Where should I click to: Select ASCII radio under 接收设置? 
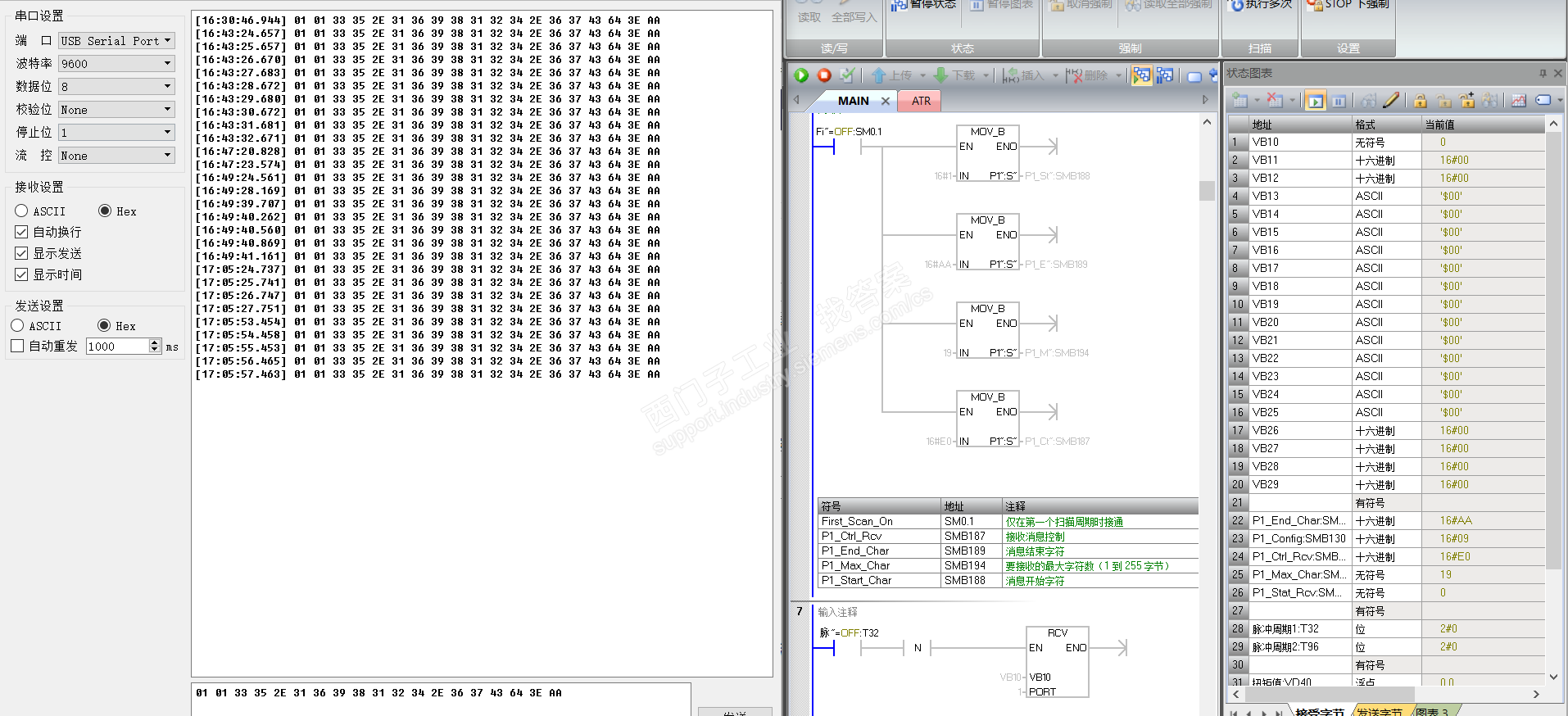point(21,211)
